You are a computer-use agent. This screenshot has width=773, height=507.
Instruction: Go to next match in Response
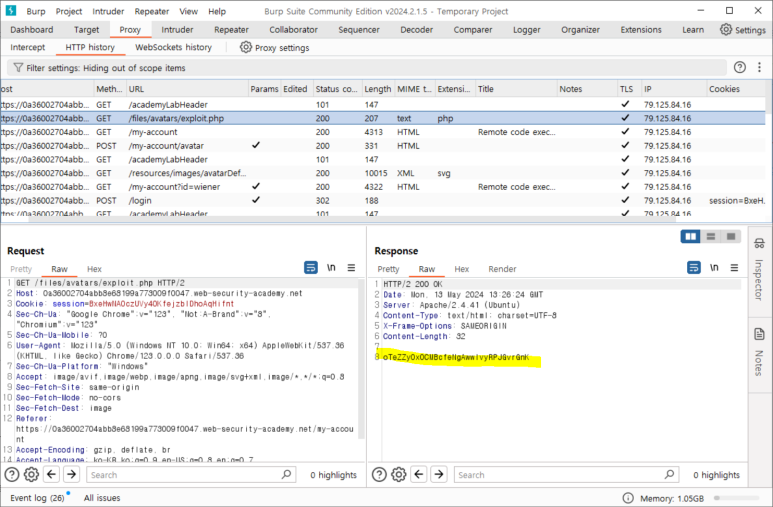coord(439,474)
